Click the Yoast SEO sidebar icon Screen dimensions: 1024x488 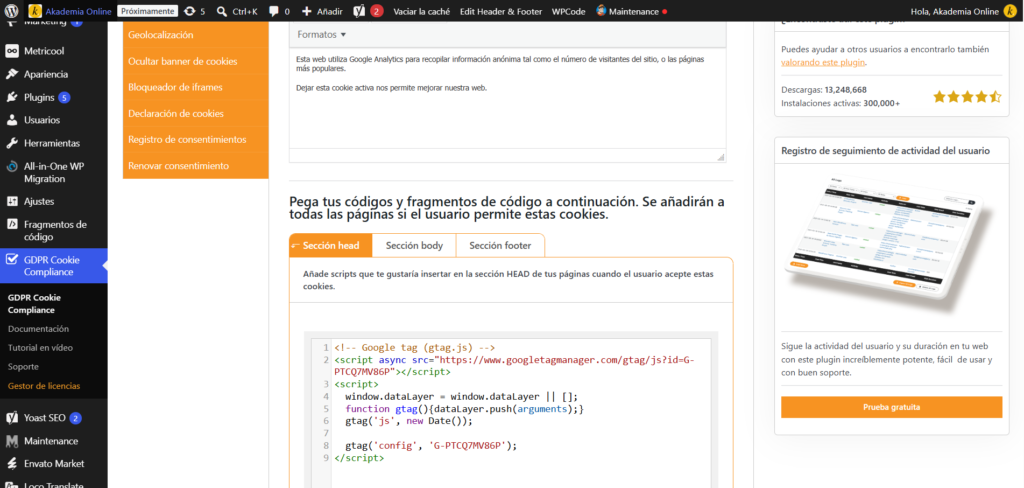12,418
